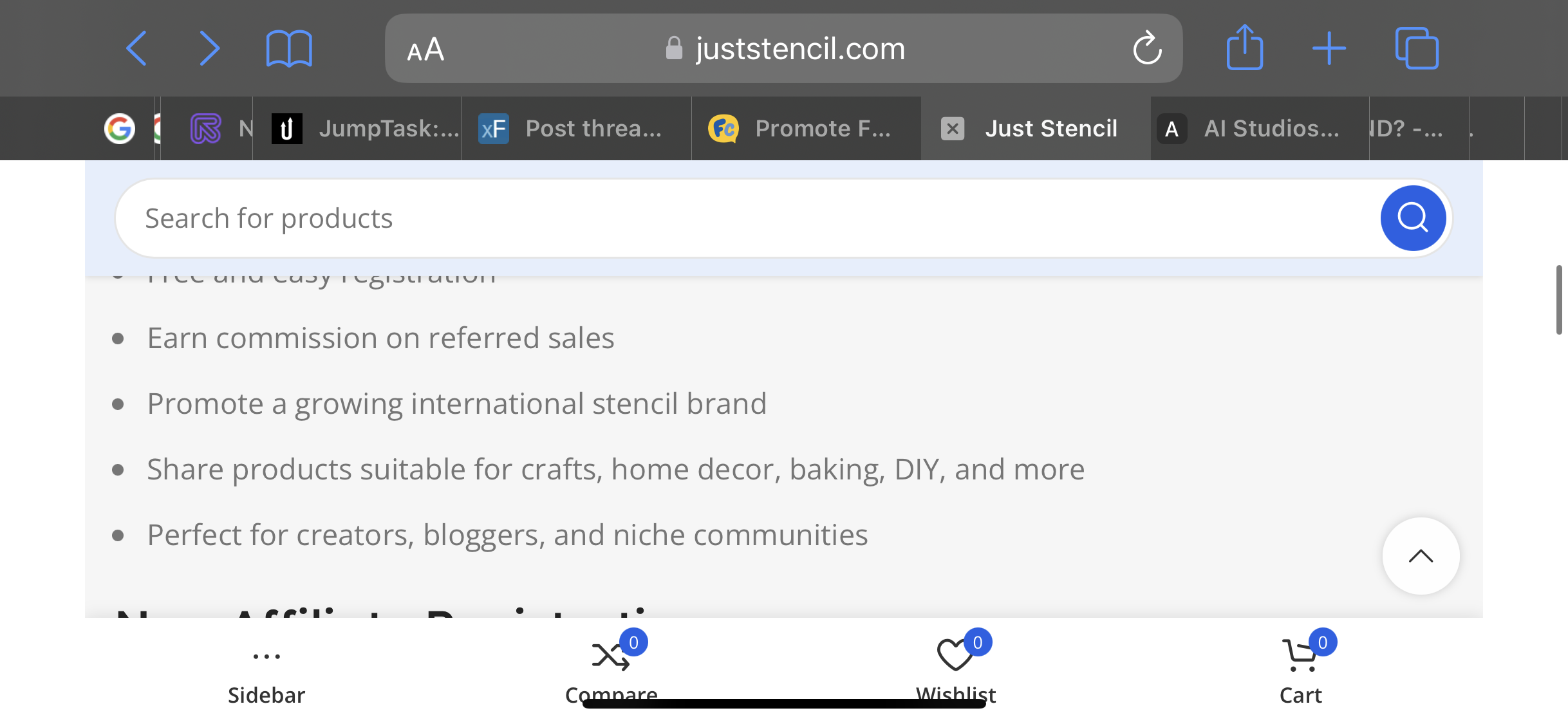
Task: Close the Just Stencil tab
Action: tap(953, 129)
